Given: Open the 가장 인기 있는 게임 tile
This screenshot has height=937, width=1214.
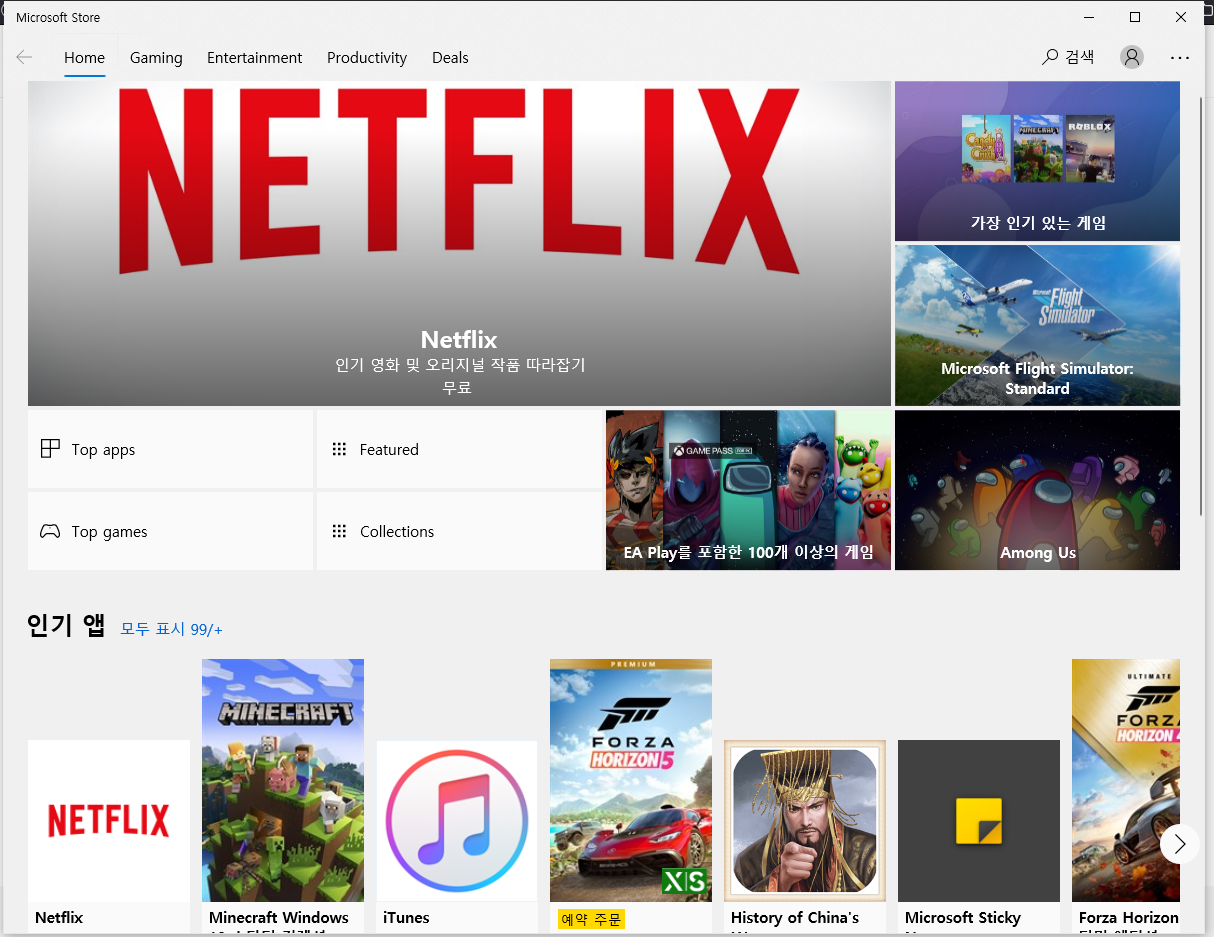Looking at the screenshot, I should point(1037,161).
